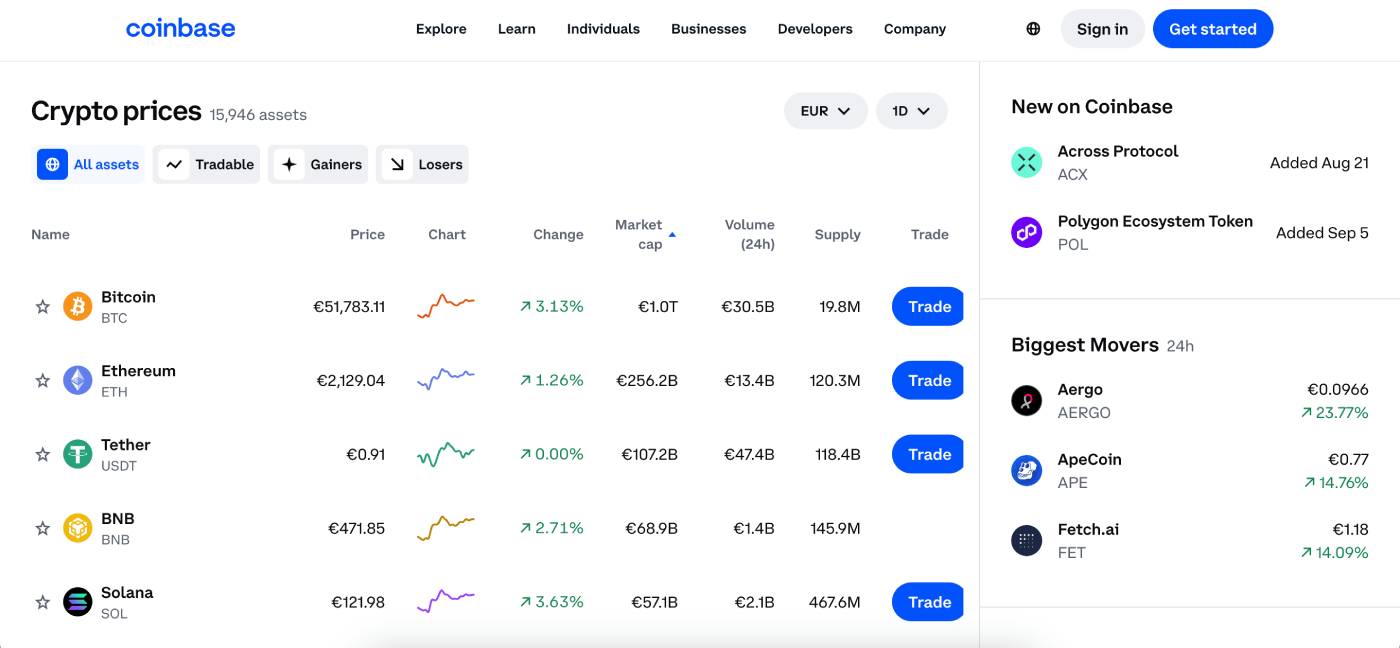The image size is (1400, 648).
Task: Click Bitcoin price €51,783.11
Action: point(349,307)
